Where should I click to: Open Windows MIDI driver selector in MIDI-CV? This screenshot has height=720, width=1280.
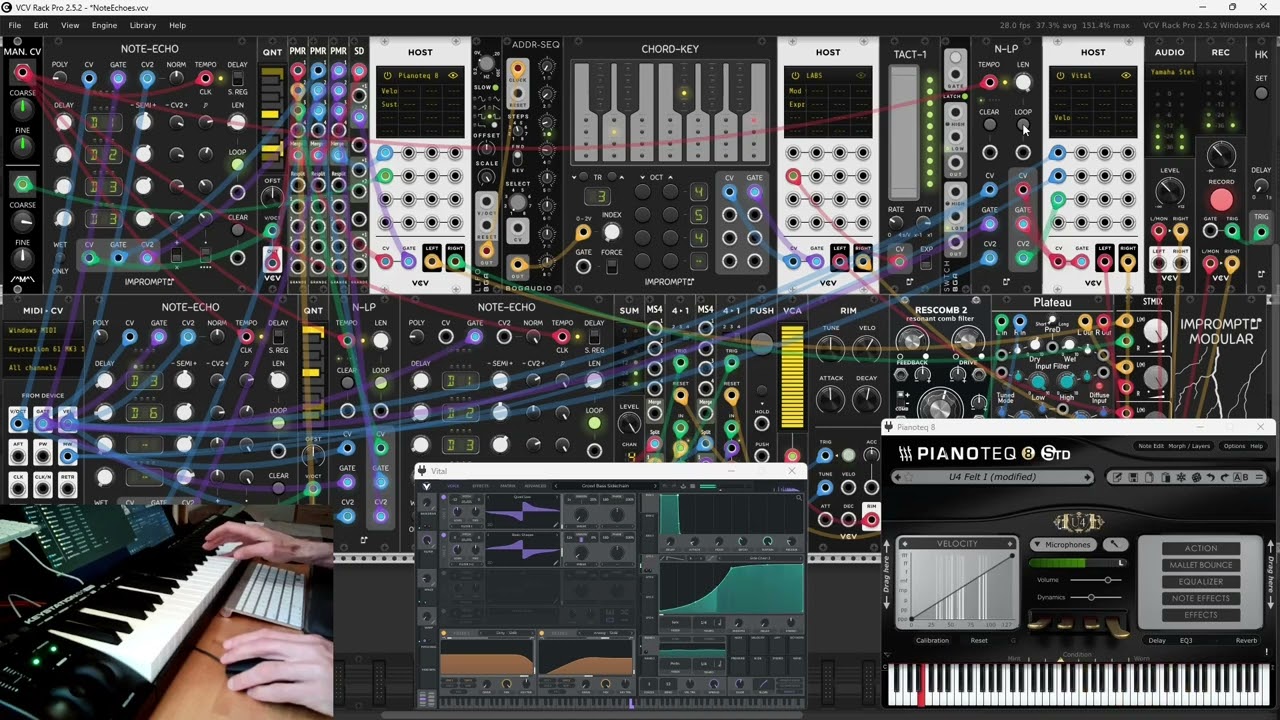pyautogui.click(x=41, y=330)
